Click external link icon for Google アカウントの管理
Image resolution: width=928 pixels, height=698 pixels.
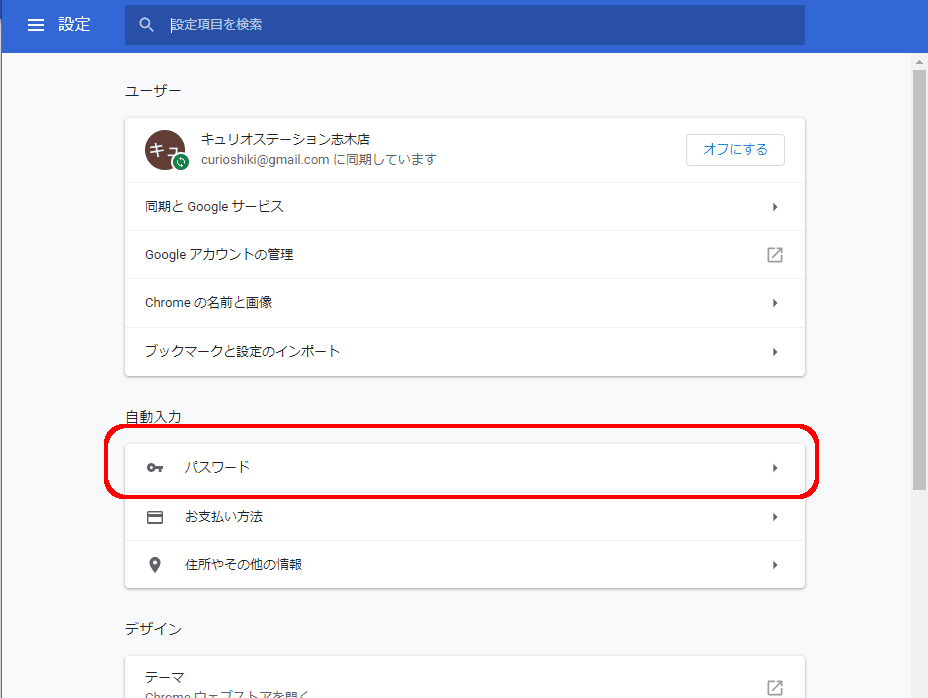pos(775,255)
